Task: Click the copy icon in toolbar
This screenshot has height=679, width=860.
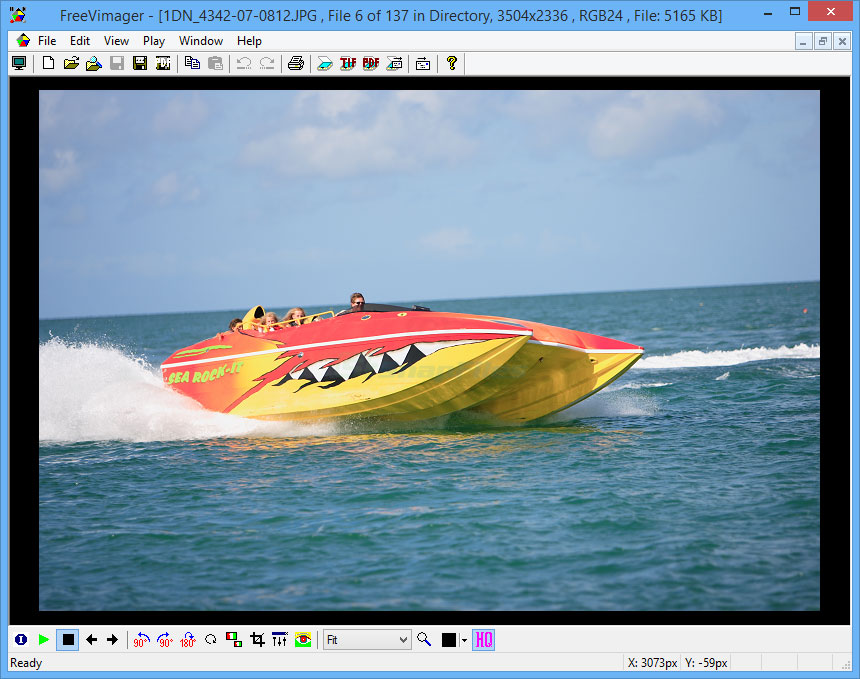Action: (192, 63)
